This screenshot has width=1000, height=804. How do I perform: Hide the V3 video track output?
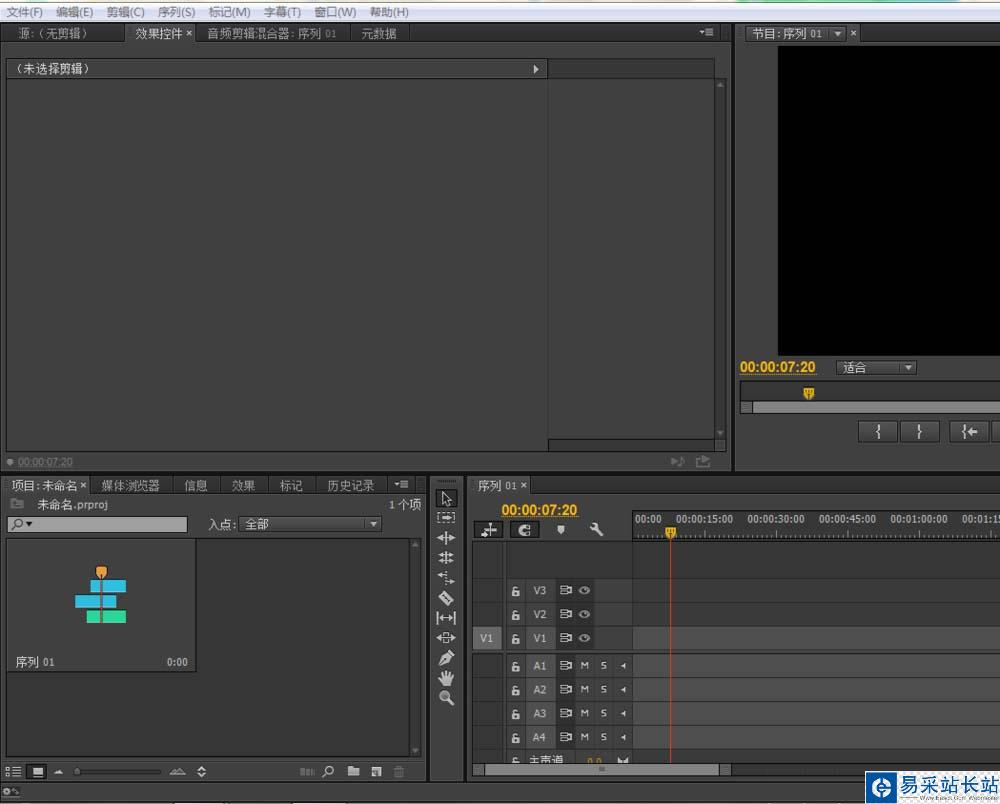584,591
